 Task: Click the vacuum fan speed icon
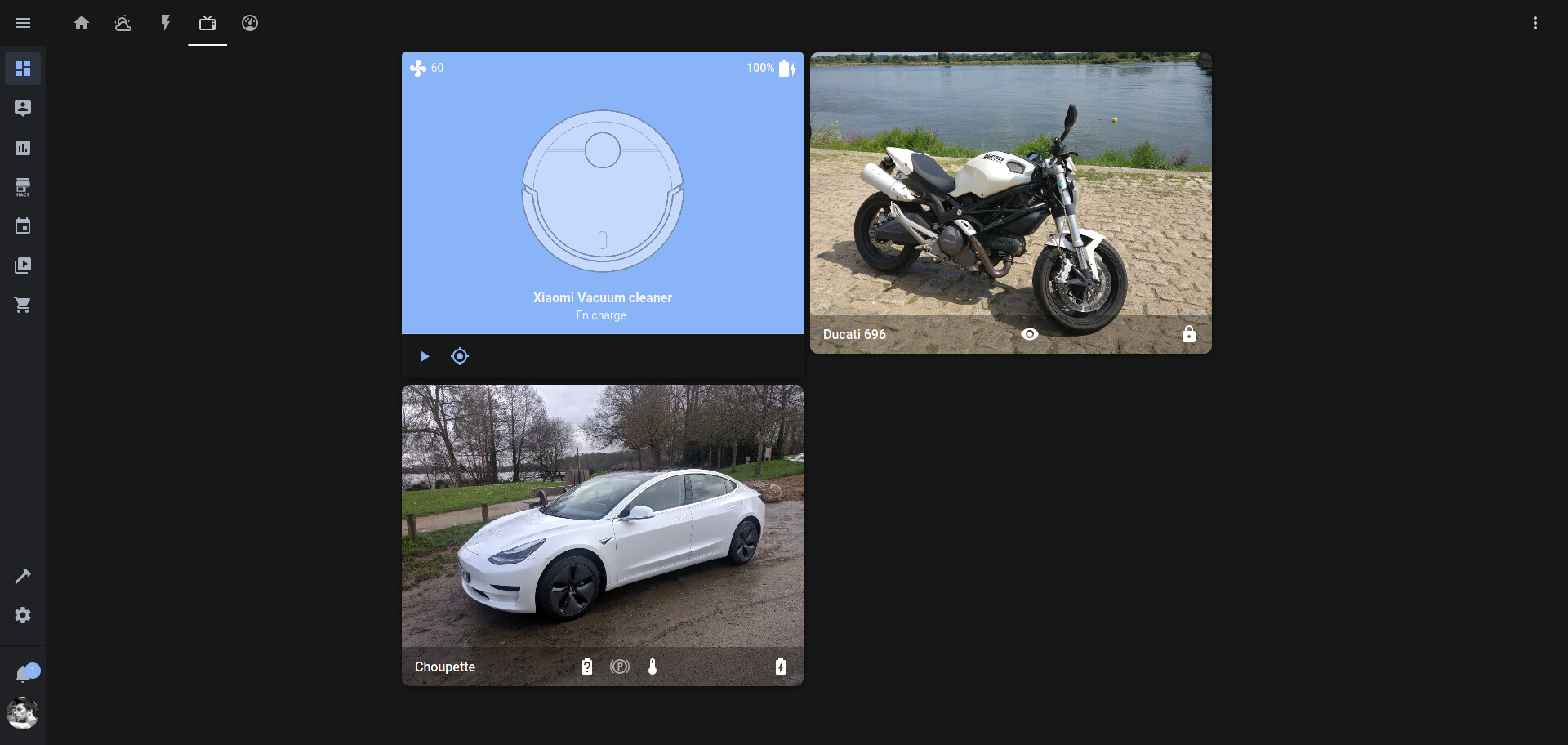tap(418, 69)
